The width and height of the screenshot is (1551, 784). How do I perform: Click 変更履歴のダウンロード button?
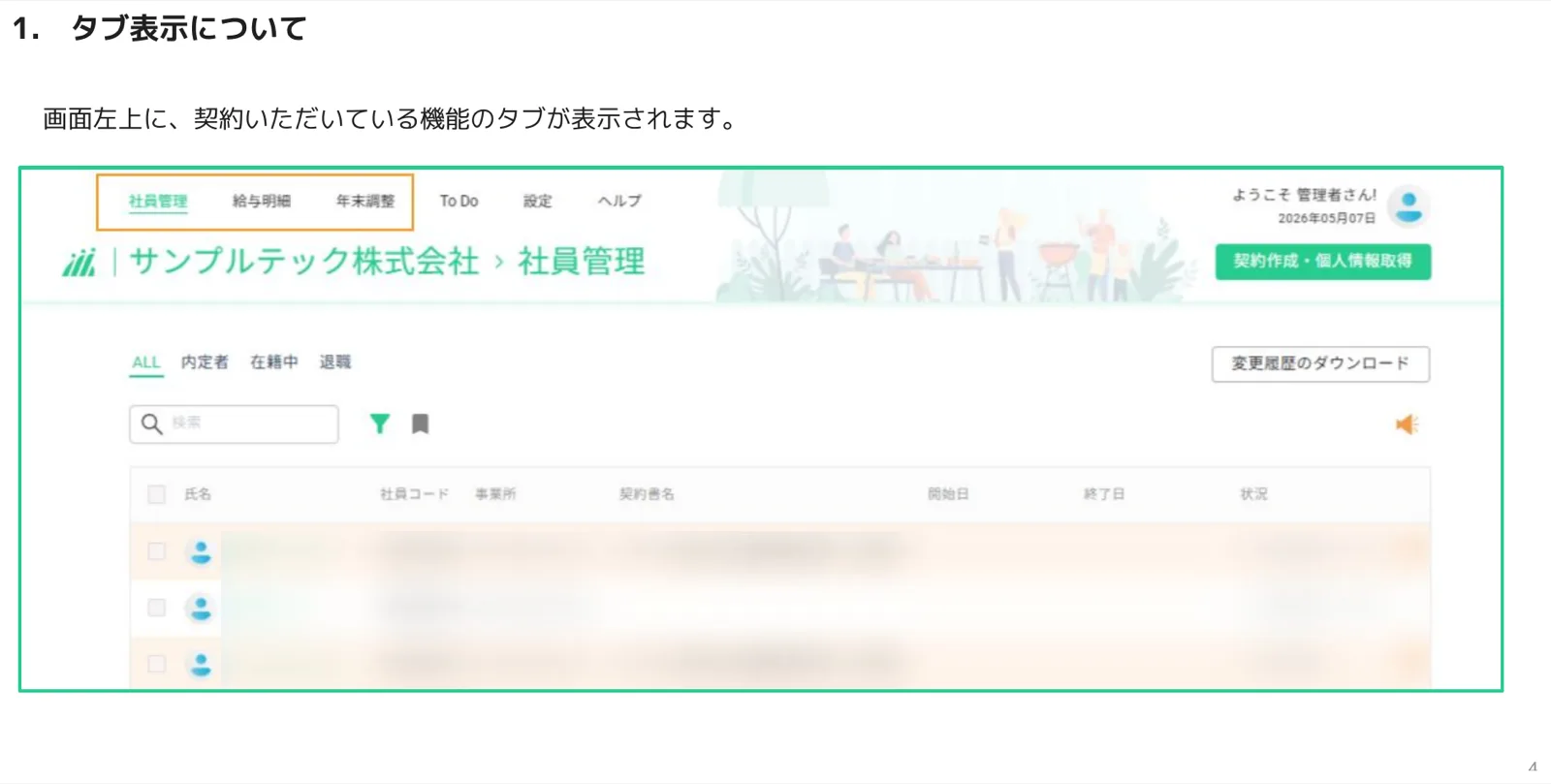1320,363
